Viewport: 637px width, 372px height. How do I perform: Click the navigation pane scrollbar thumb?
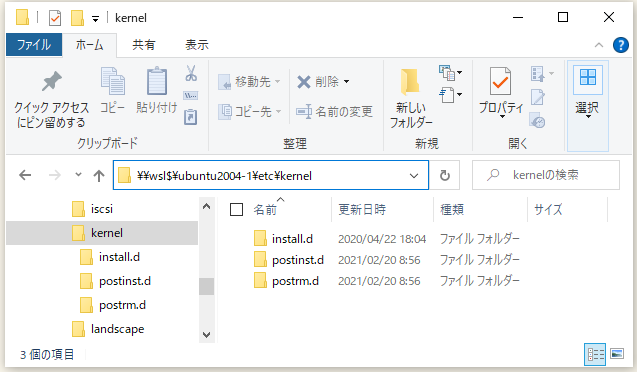point(206,286)
